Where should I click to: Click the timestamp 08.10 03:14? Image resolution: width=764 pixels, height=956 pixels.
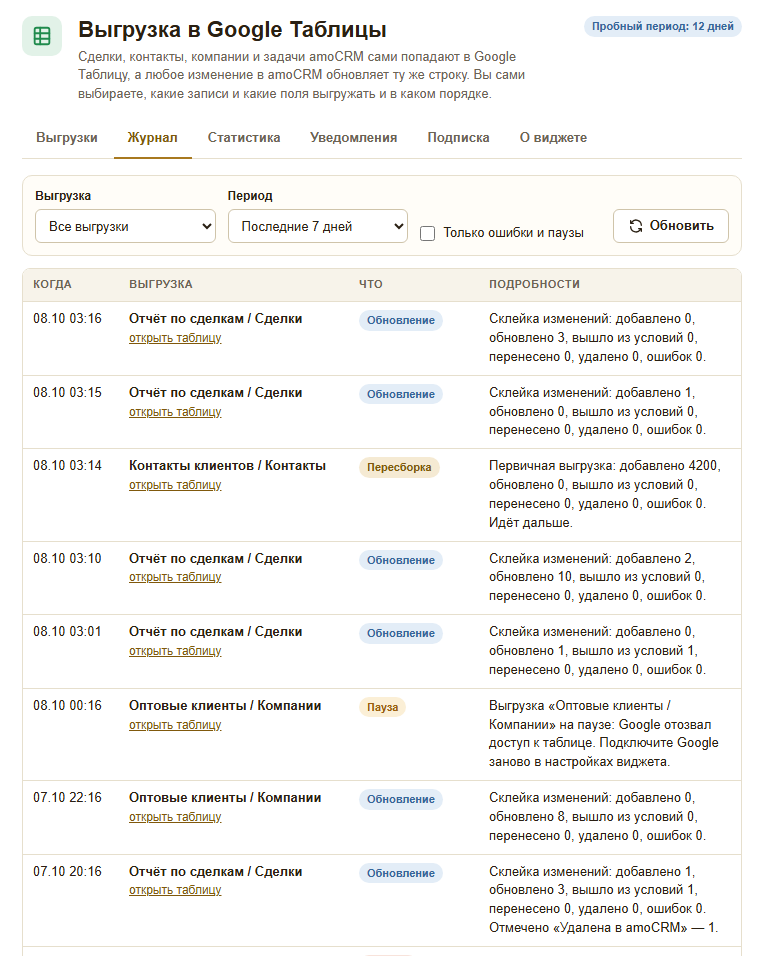point(68,466)
